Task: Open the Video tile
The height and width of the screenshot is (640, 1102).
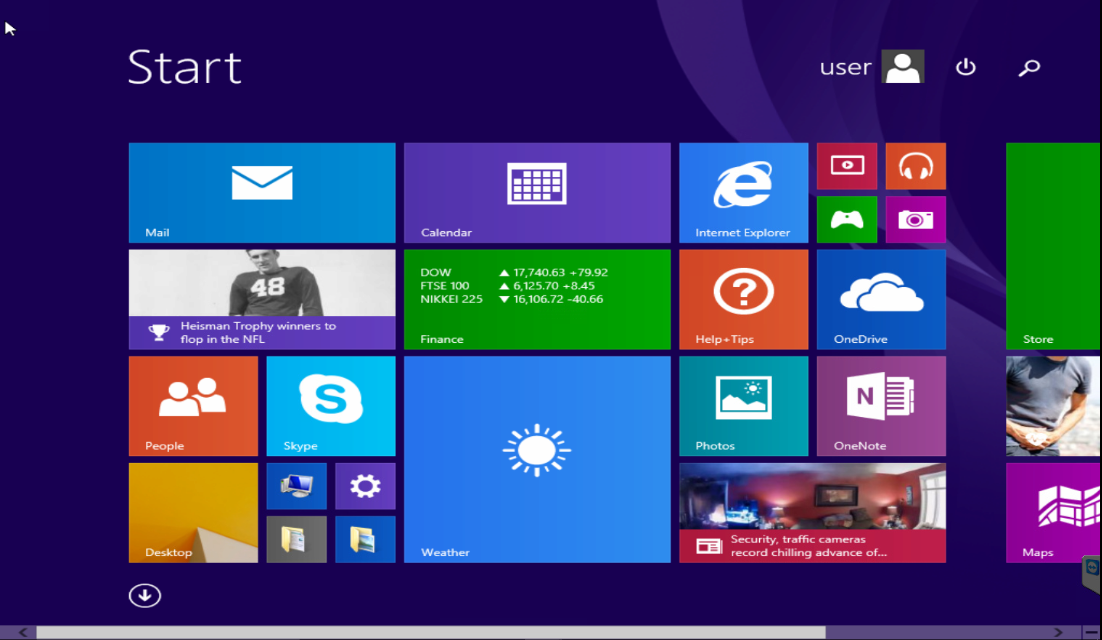Action: [x=847, y=166]
